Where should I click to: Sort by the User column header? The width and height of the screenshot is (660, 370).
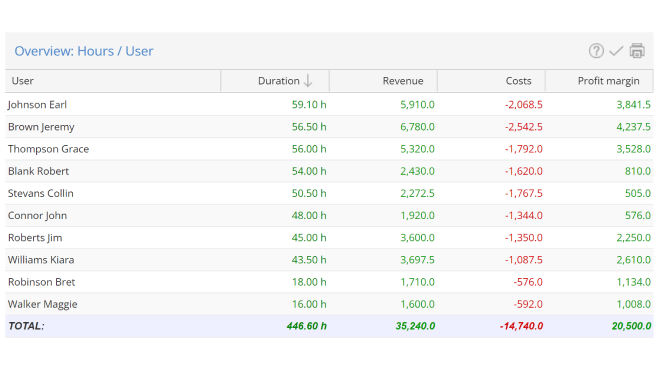[113, 81]
